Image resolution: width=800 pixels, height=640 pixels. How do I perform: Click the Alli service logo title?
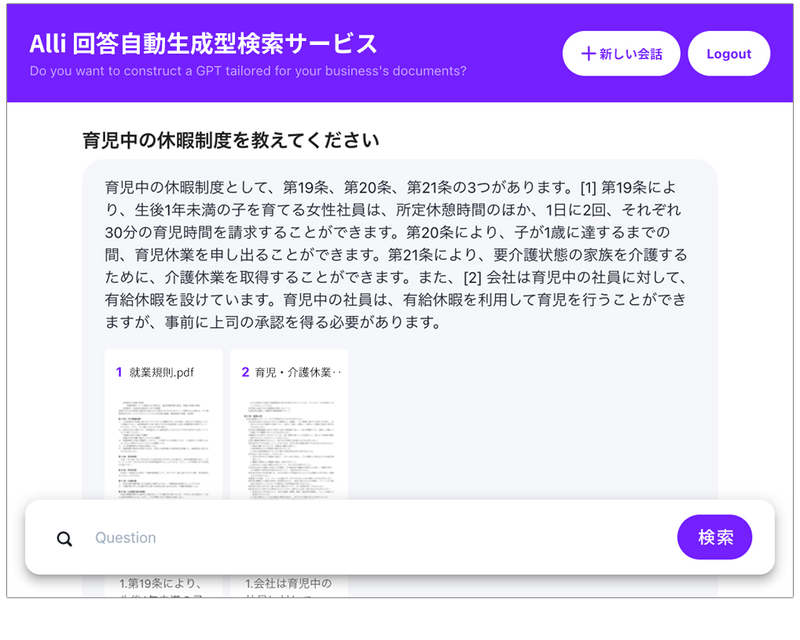click(200, 43)
